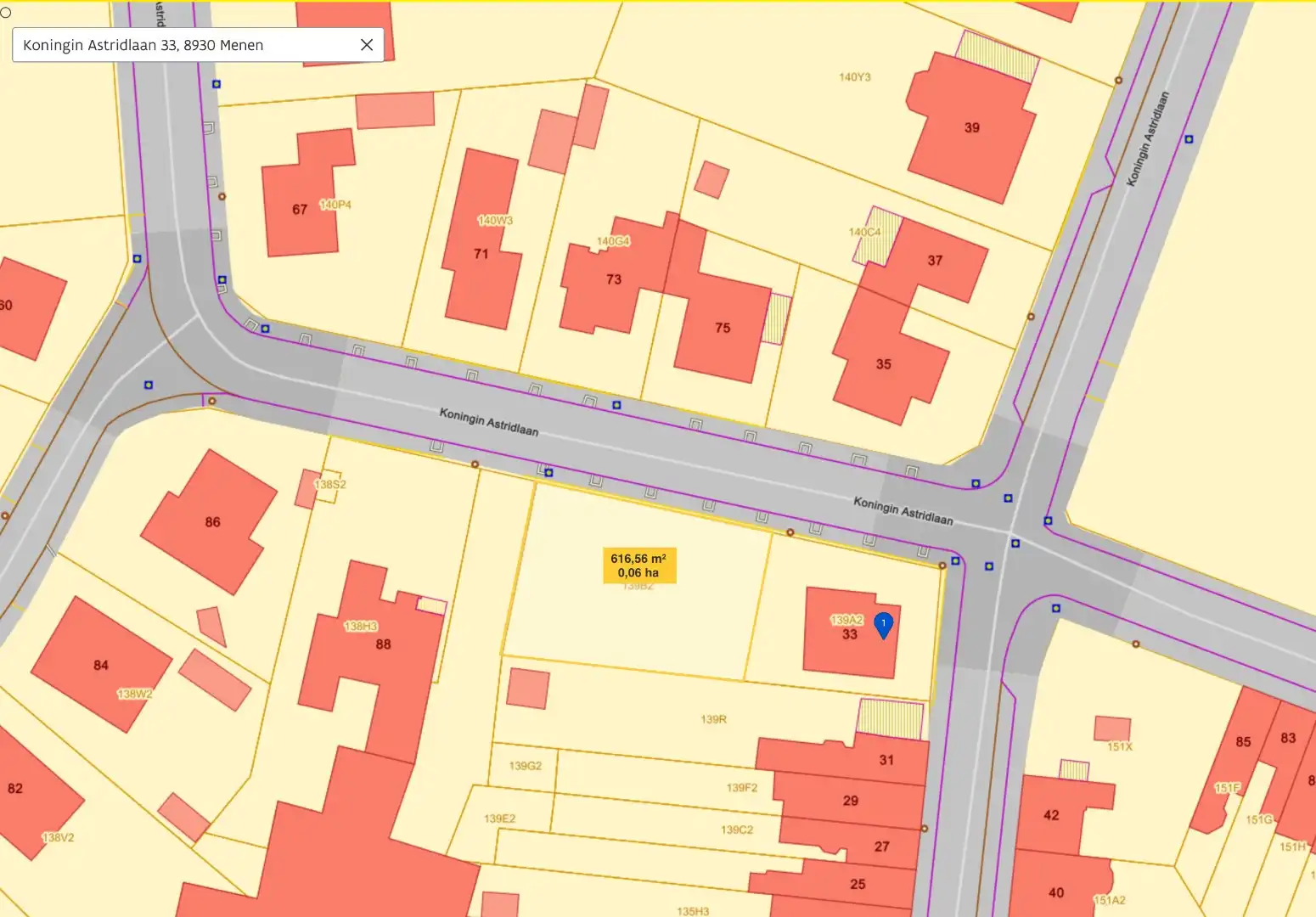Select building number 71

point(481,254)
